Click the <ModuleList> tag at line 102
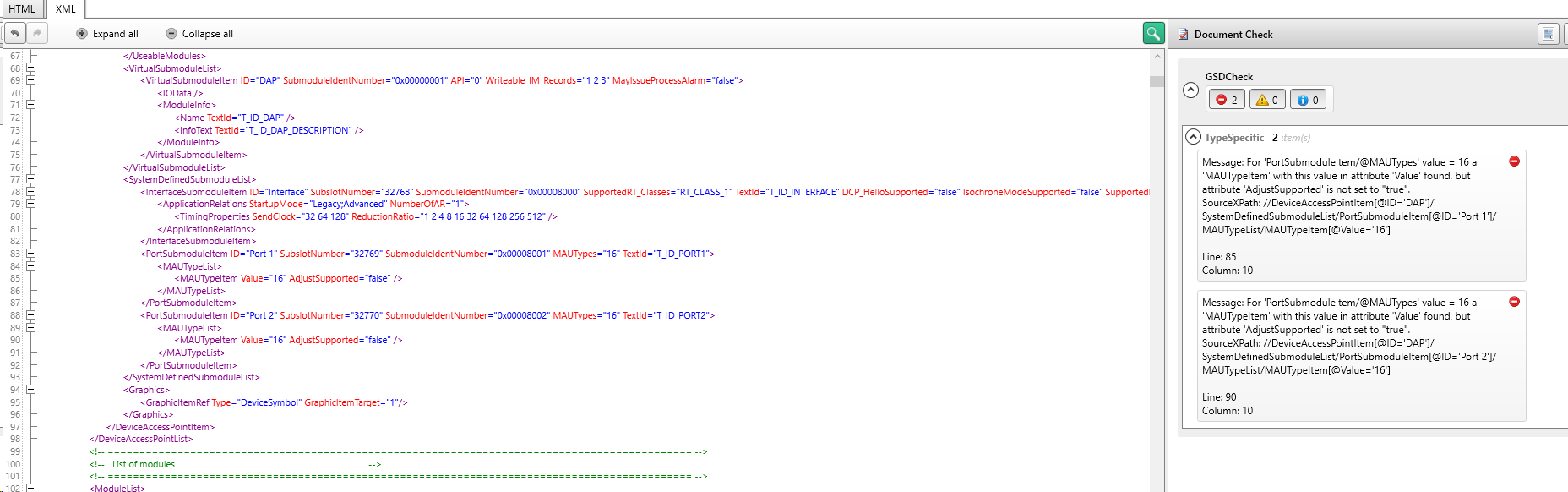 click(x=117, y=488)
